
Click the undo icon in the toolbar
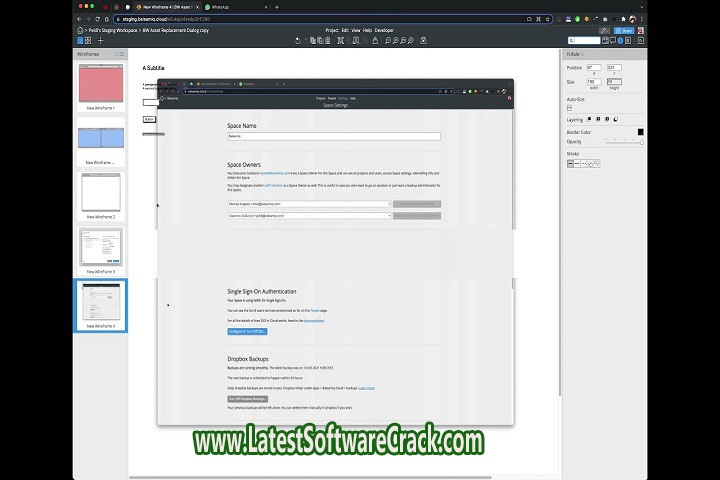[299, 41]
